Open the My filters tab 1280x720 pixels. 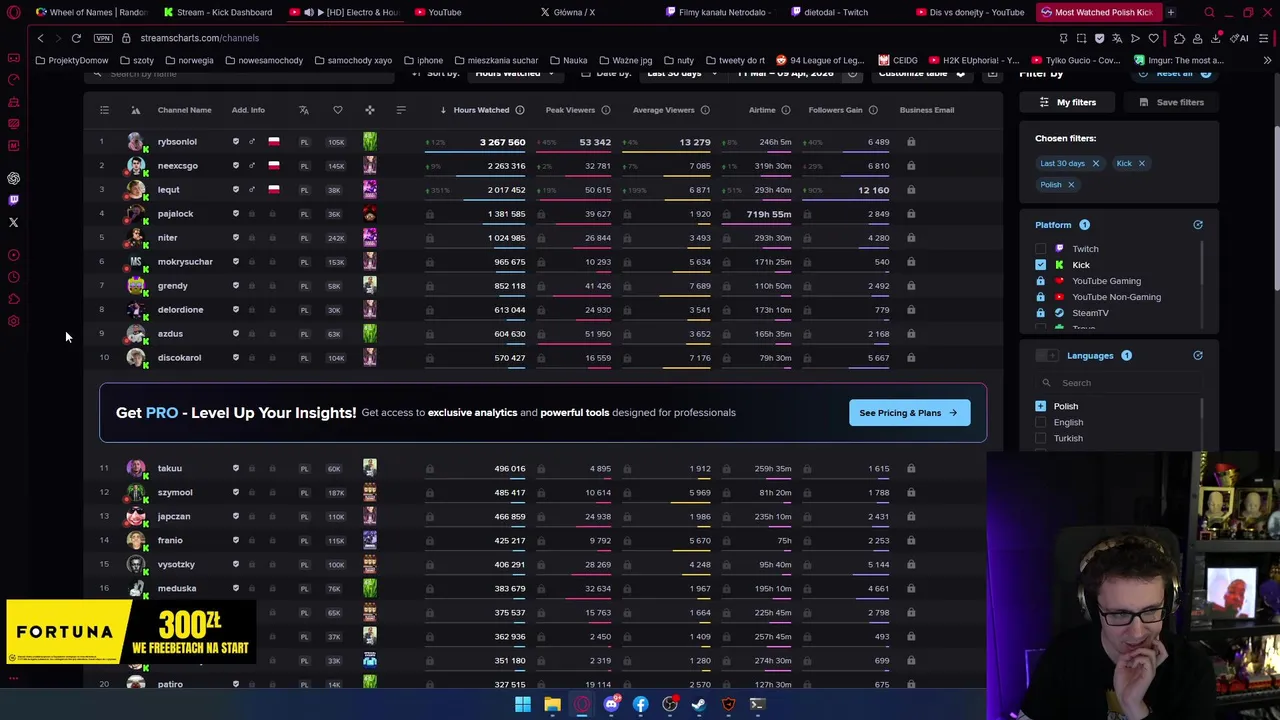click(1068, 102)
